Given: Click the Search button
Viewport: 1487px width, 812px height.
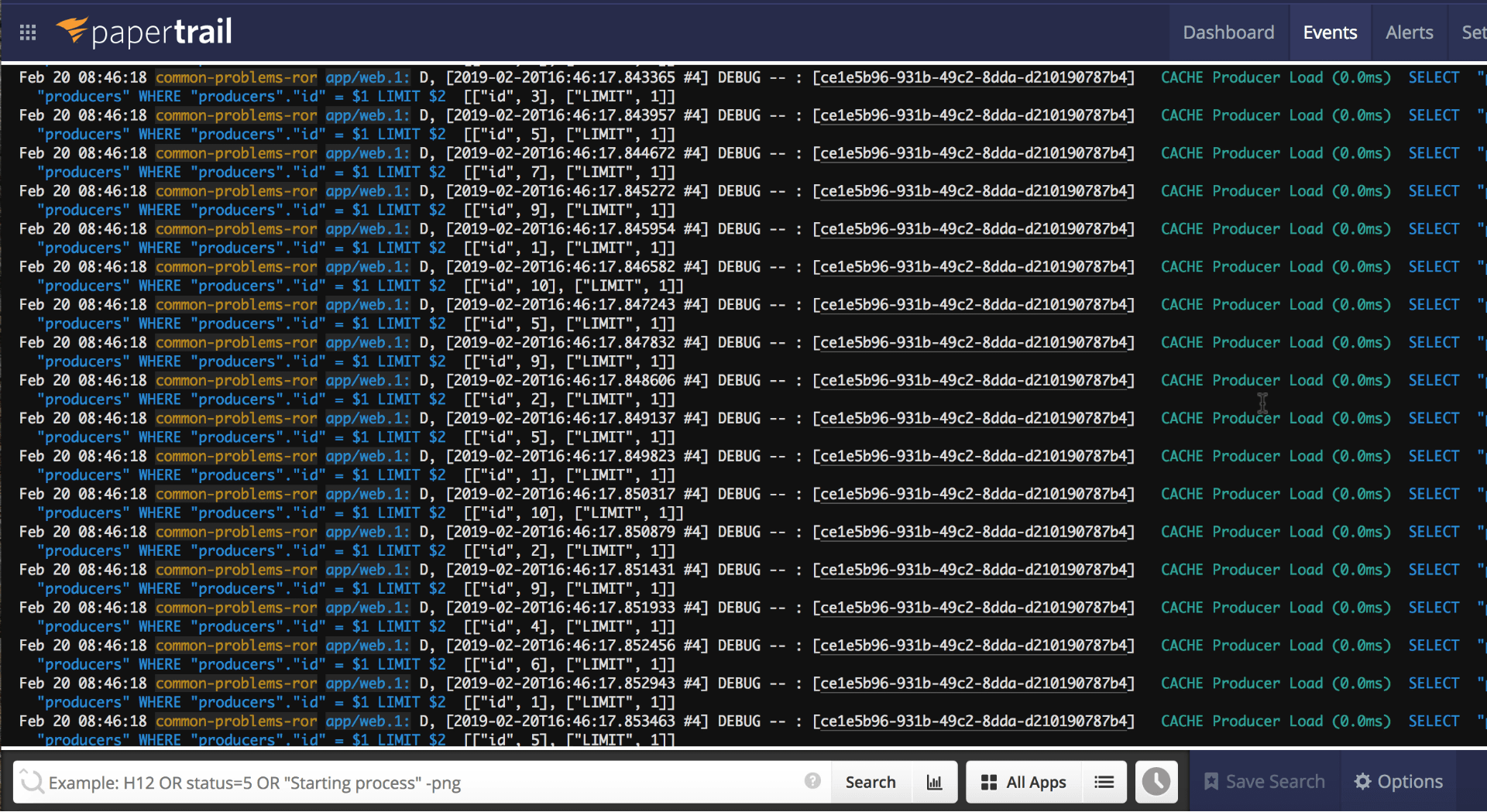Looking at the screenshot, I should (x=871, y=783).
